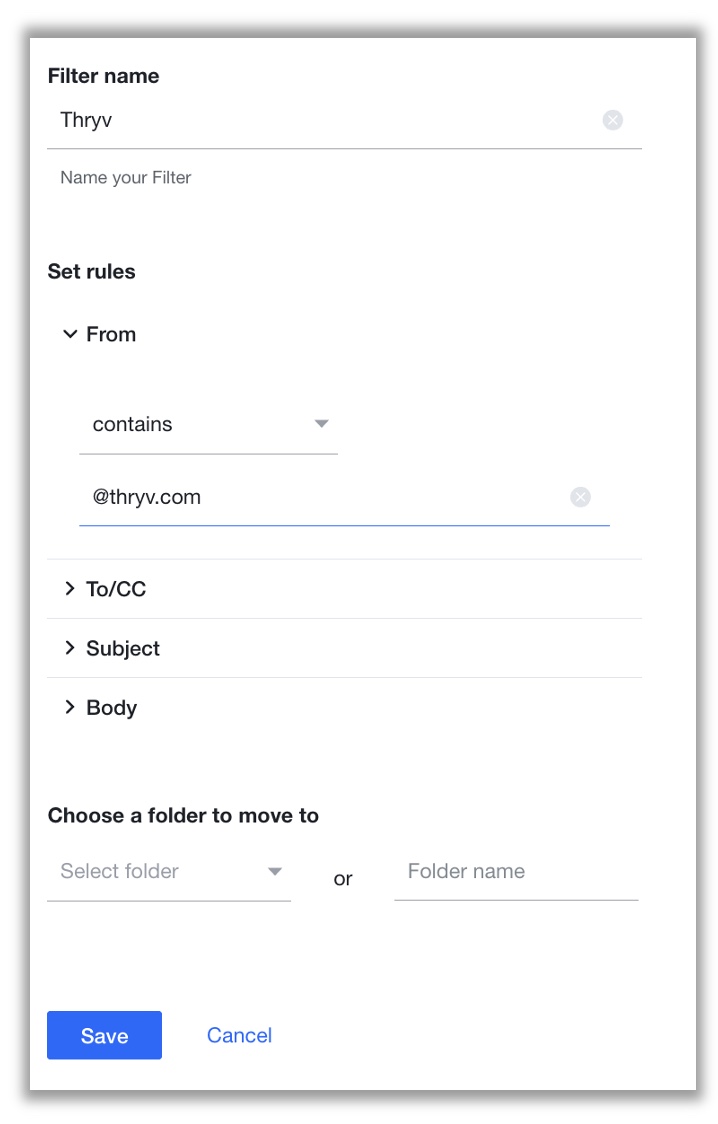Clear the Filter name field using X icon
Viewport: 718px width, 1124px height.
coord(613,120)
